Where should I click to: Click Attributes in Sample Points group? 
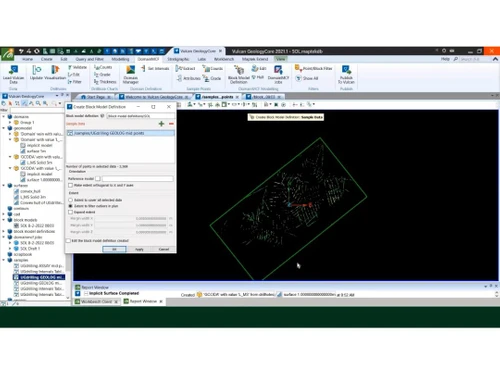pyautogui.click(x=189, y=78)
